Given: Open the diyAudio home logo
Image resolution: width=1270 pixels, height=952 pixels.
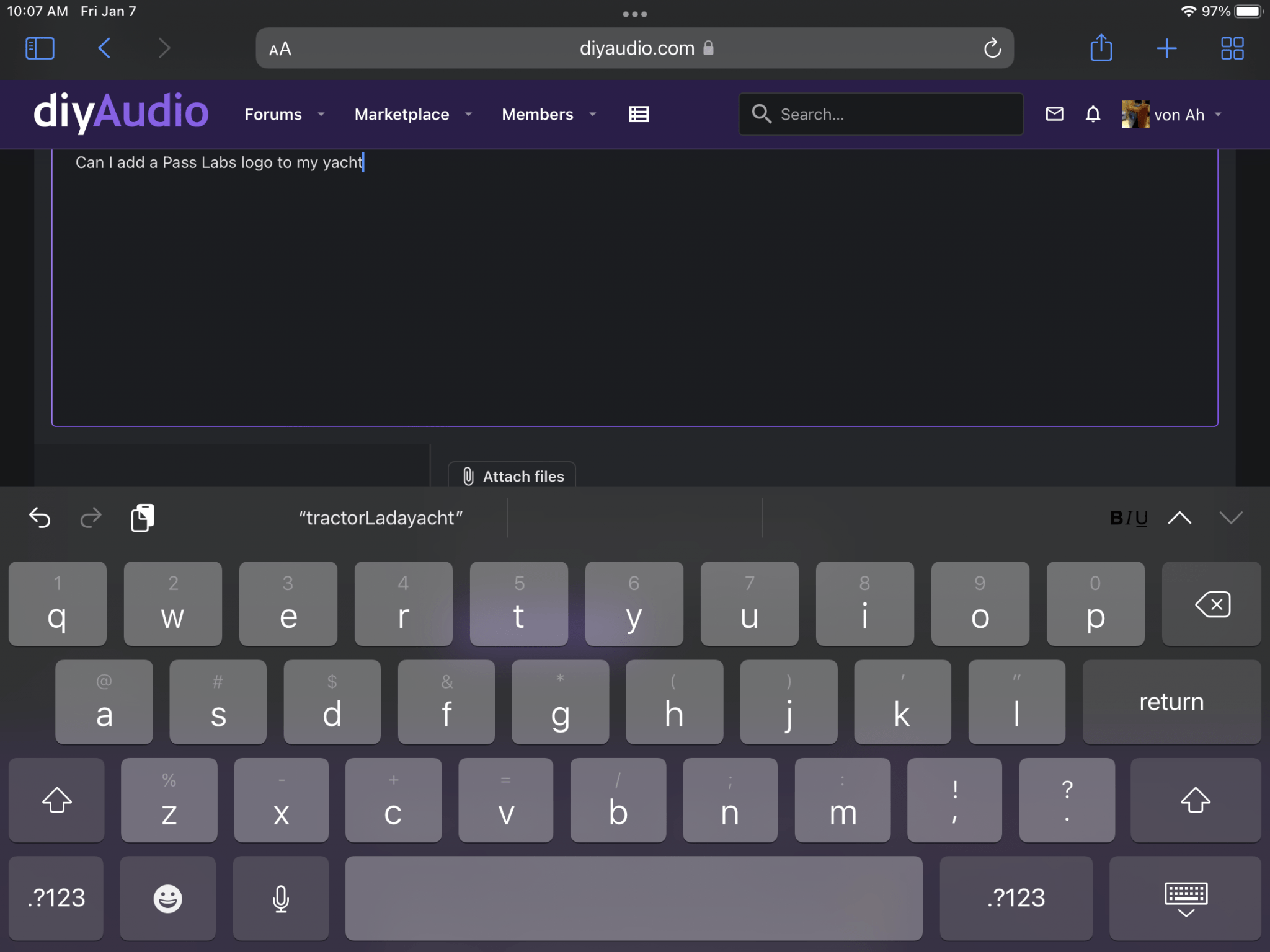Looking at the screenshot, I should [x=121, y=113].
